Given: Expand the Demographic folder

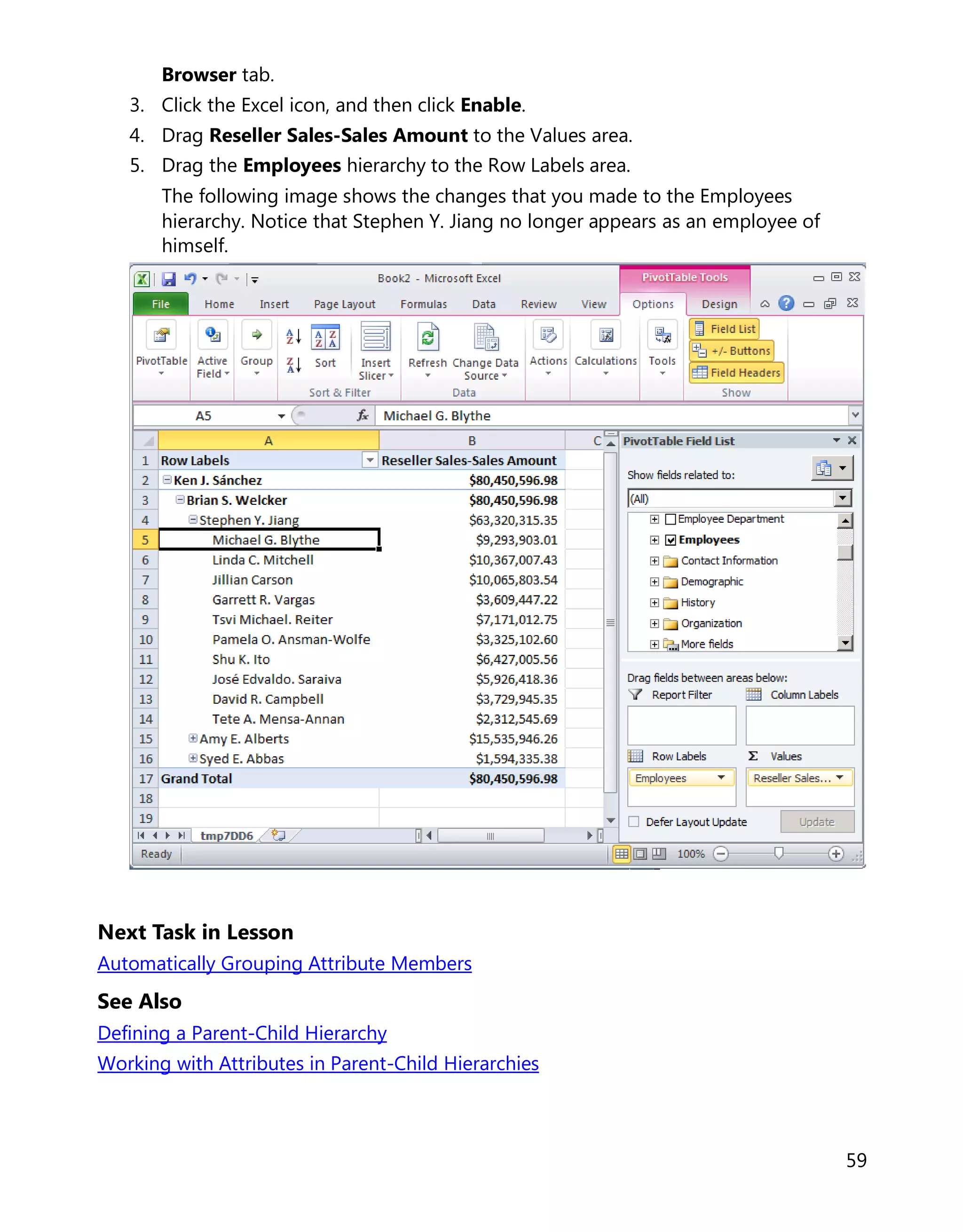Looking at the screenshot, I should point(655,581).
